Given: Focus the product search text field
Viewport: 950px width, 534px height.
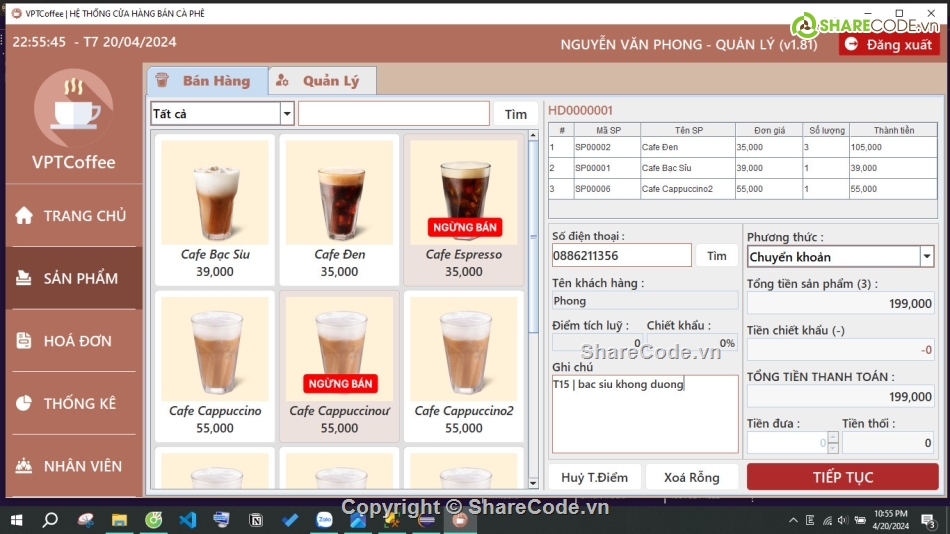Looking at the screenshot, I should click(x=394, y=113).
